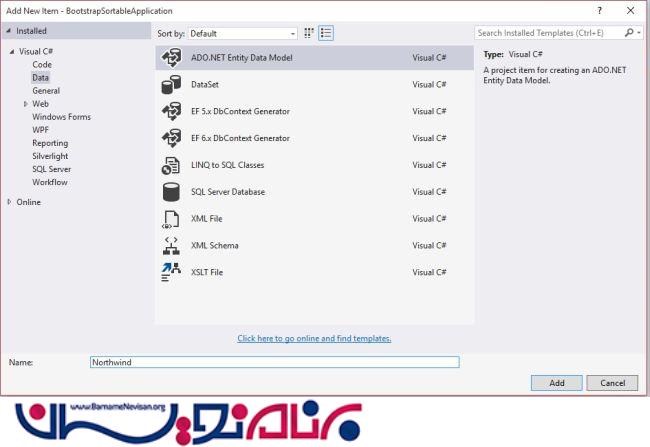Screen dimensions: 650x447
Task: Select the 'XML Schema' template name
Action: (215, 245)
